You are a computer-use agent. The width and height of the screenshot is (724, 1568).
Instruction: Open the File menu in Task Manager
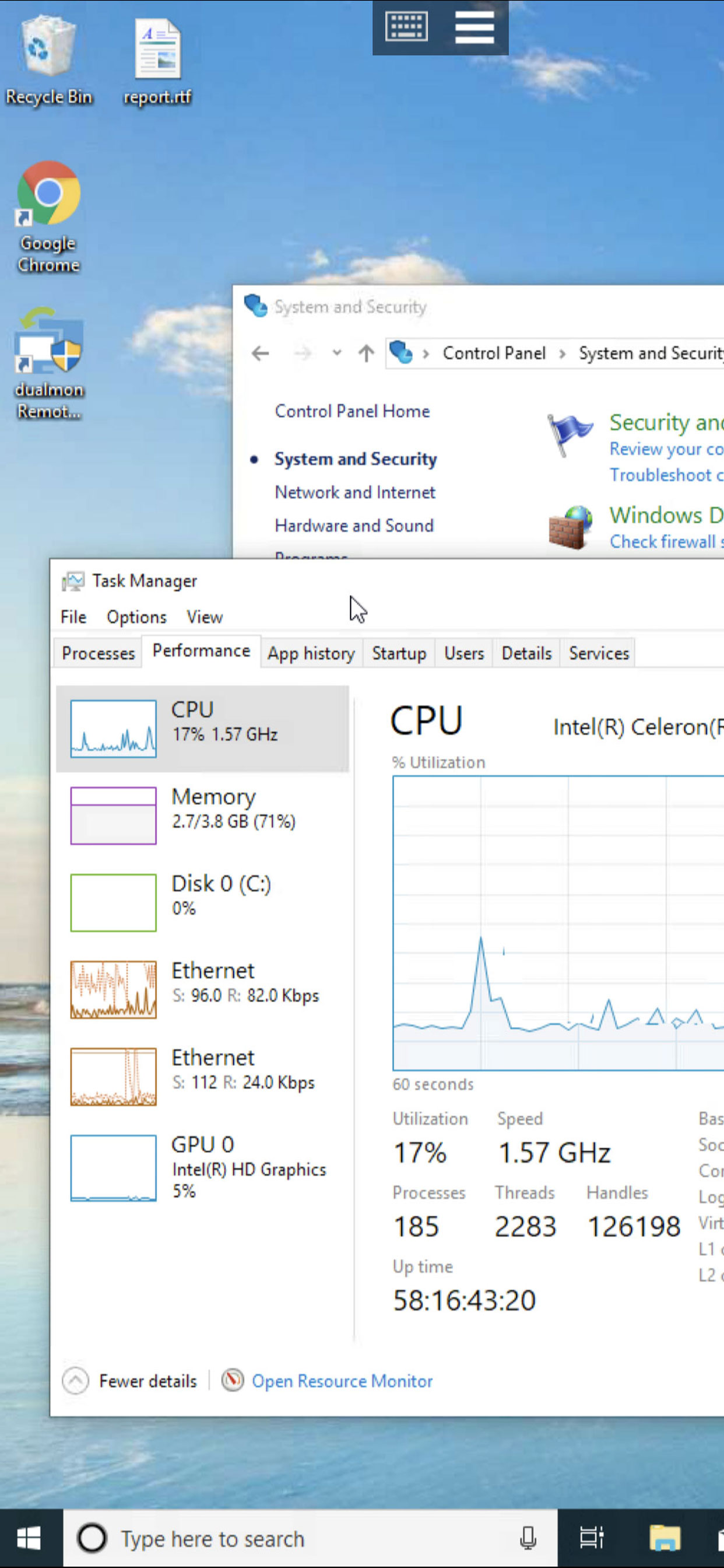tap(73, 617)
